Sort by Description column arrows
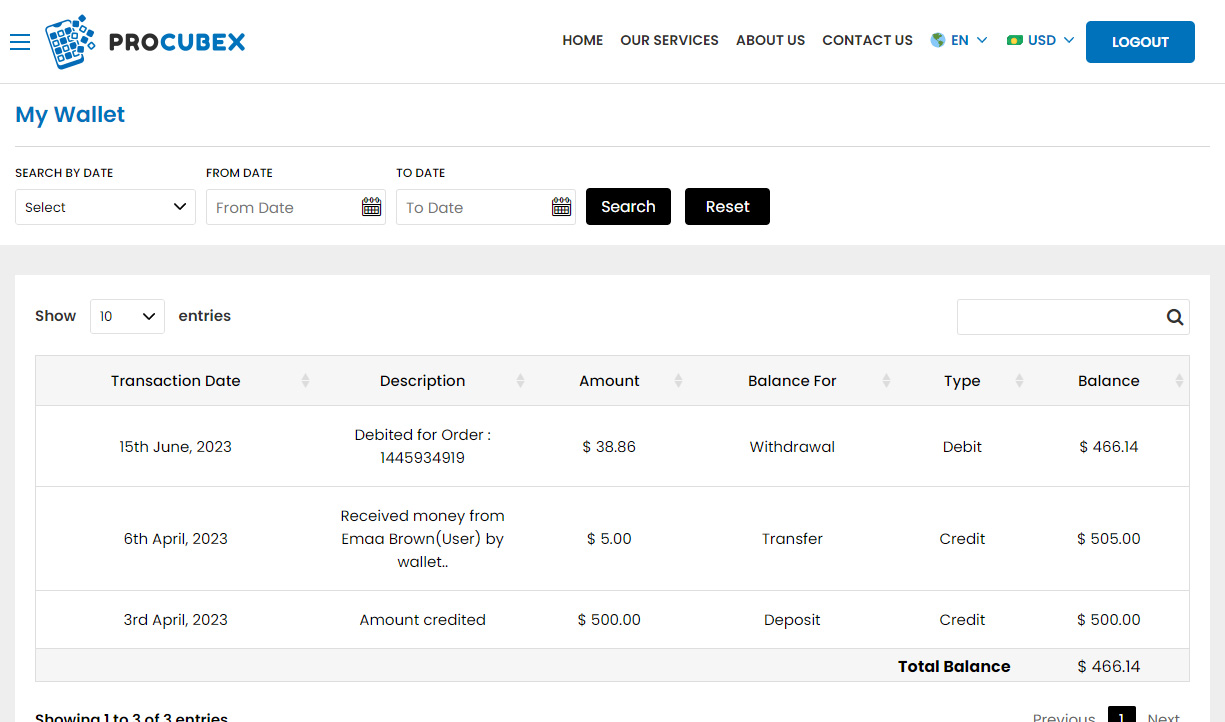Screen dimensions: 1225x722 click(x=520, y=381)
